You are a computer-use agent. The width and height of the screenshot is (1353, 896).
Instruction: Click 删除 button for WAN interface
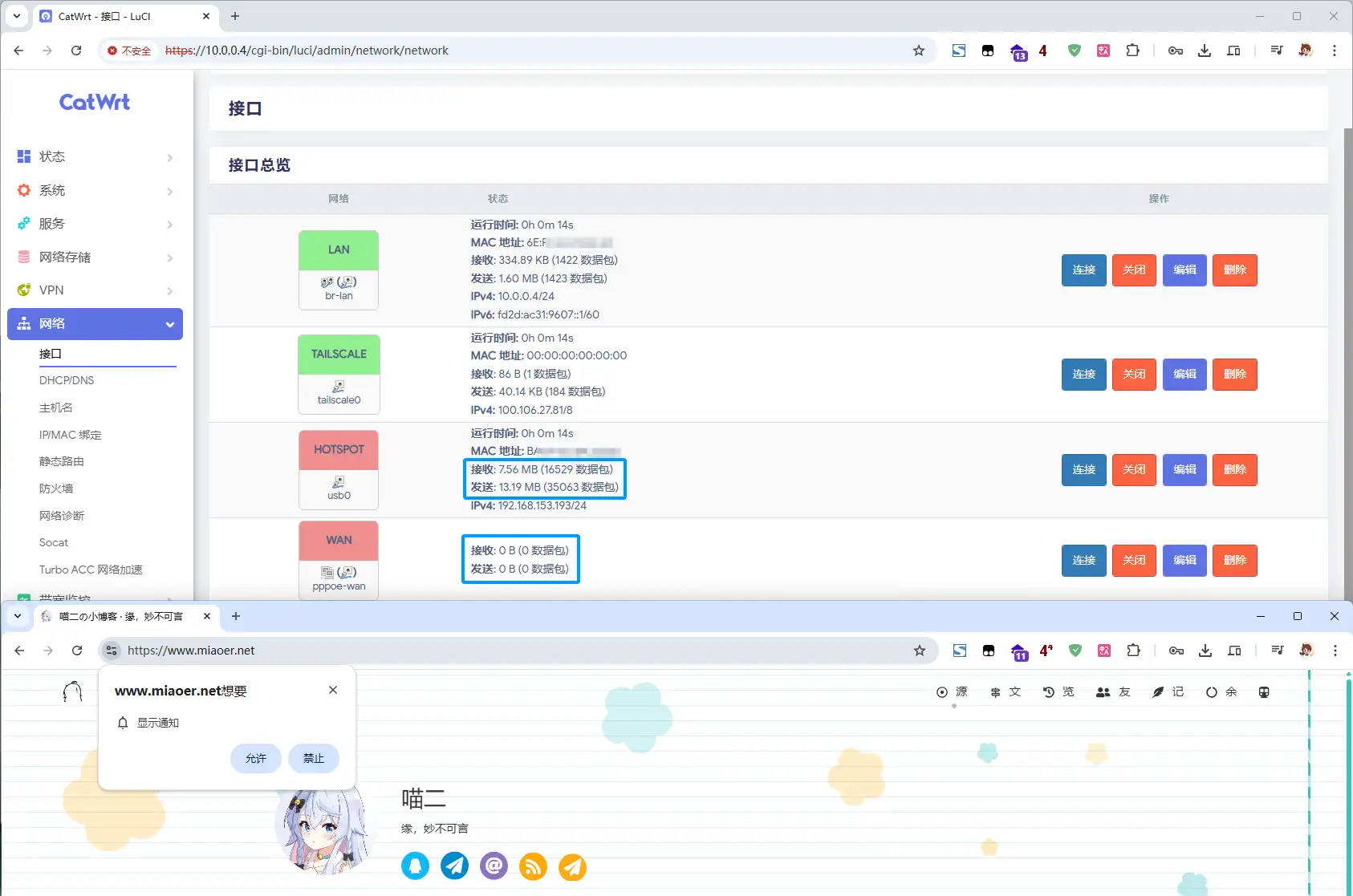click(1235, 561)
